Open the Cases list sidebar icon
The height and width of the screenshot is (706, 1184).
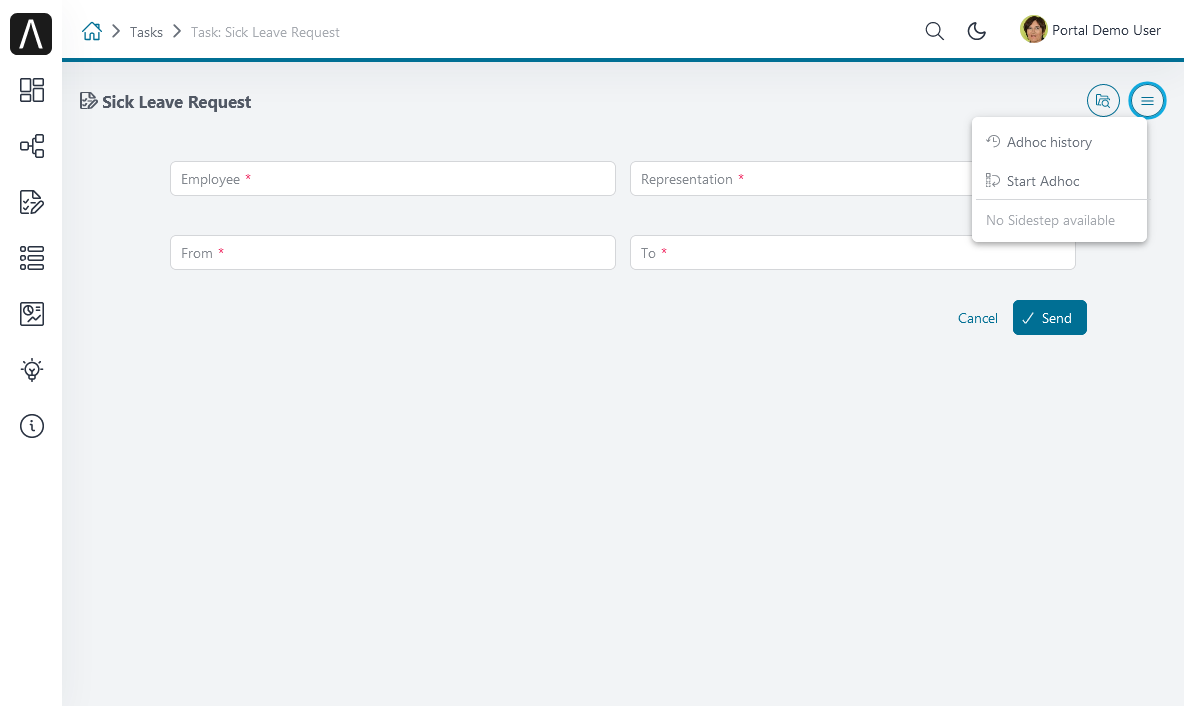pyautogui.click(x=32, y=257)
